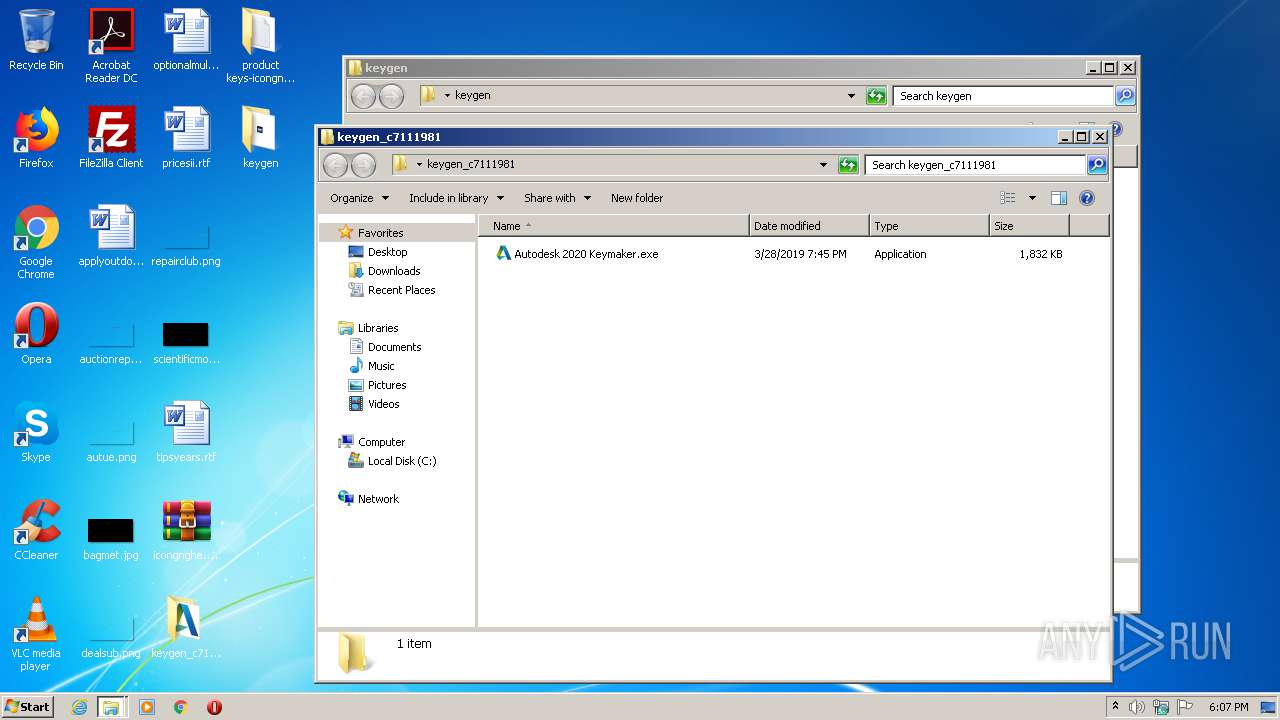Click New folder in the toolbar
This screenshot has width=1280, height=720.
tap(637, 198)
